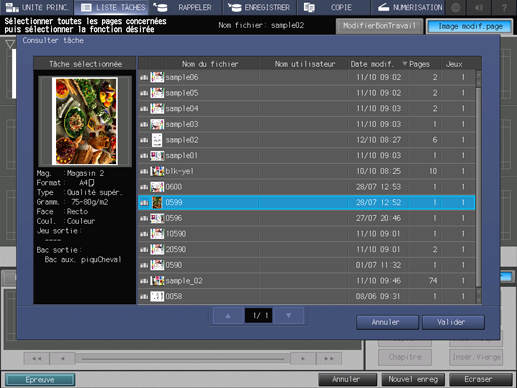Viewport: 517px width, 388px height.
Task: Click the sample03 thumbnail icon
Action: pyautogui.click(x=157, y=124)
